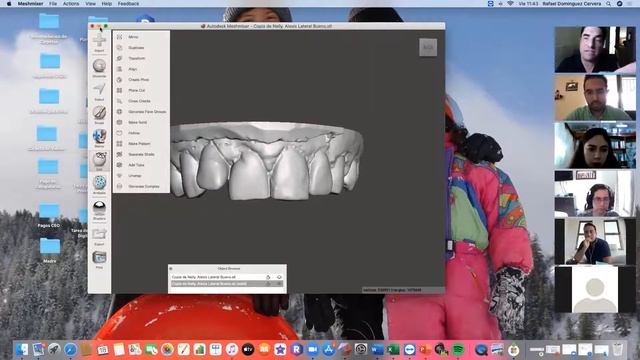Select the participant wearing headphones thumbnail
Viewport: 640px width, 360px height.
click(595, 193)
